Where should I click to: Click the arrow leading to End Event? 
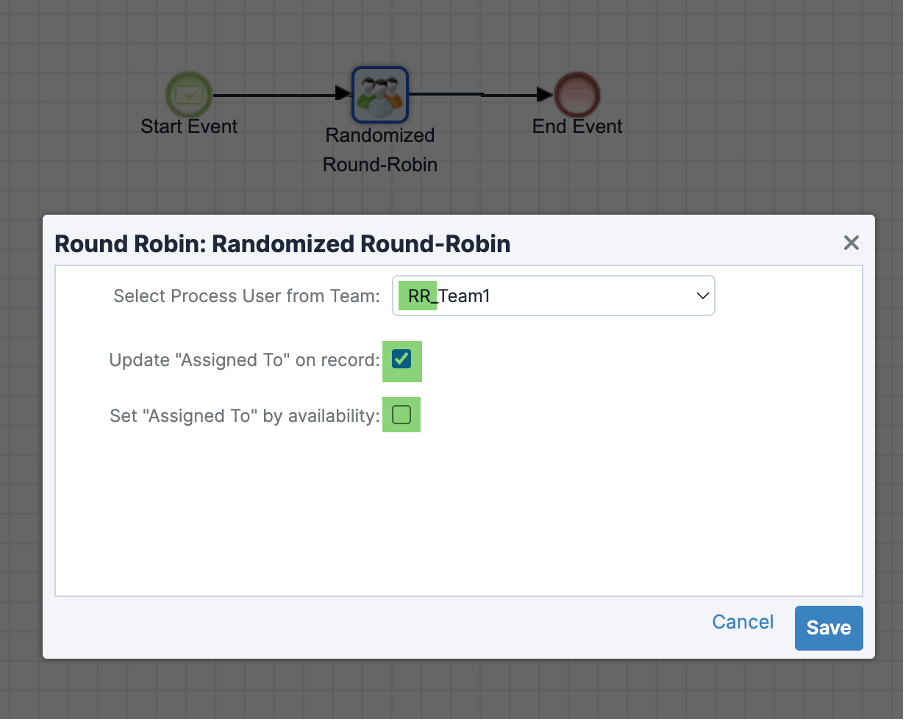pos(481,94)
